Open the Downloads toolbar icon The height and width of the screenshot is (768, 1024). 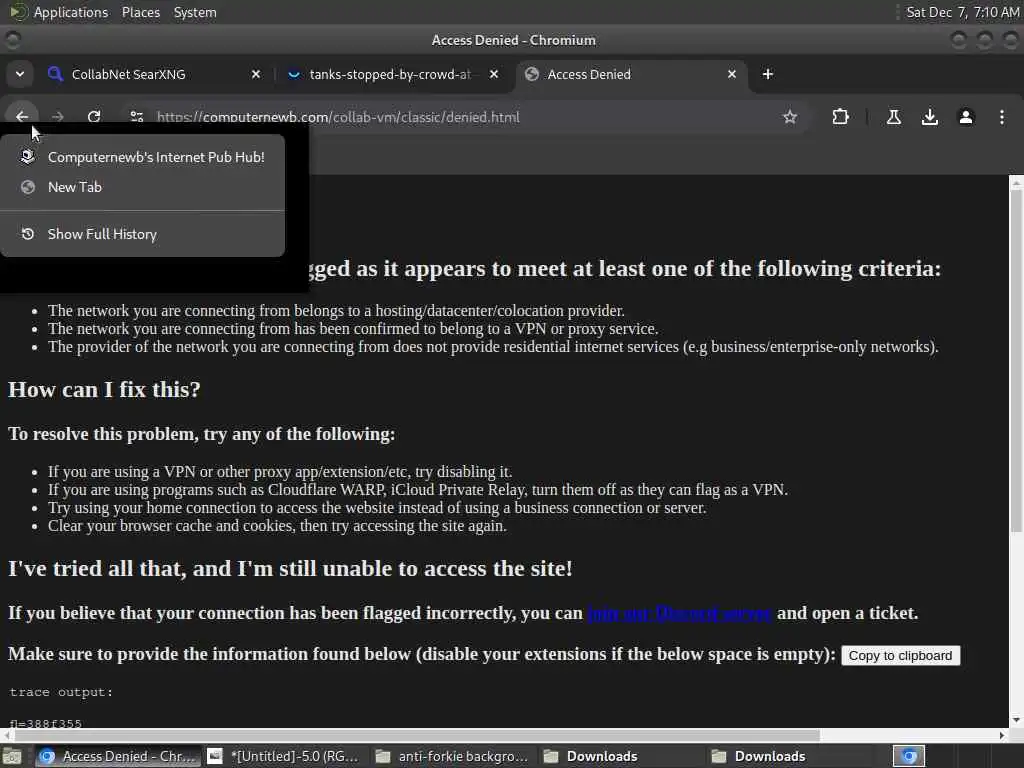(929, 117)
